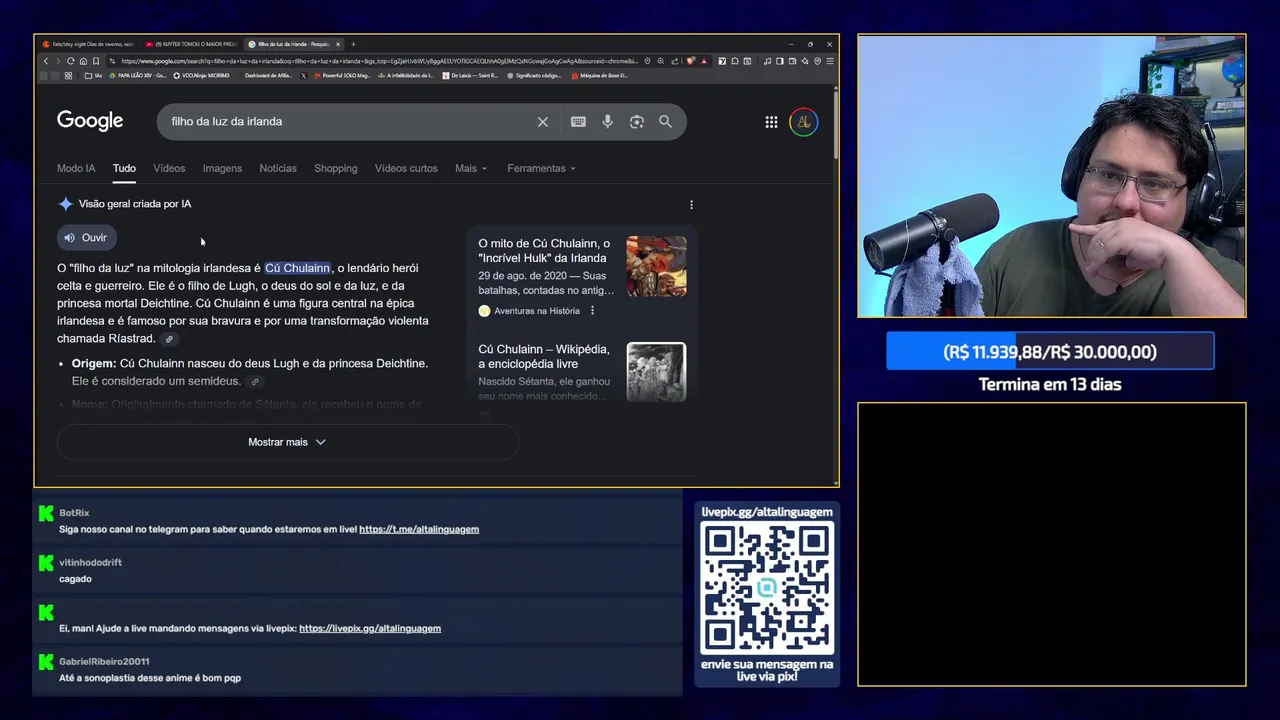
Task: Open the extensions puzzle icon
Action: click(735, 61)
